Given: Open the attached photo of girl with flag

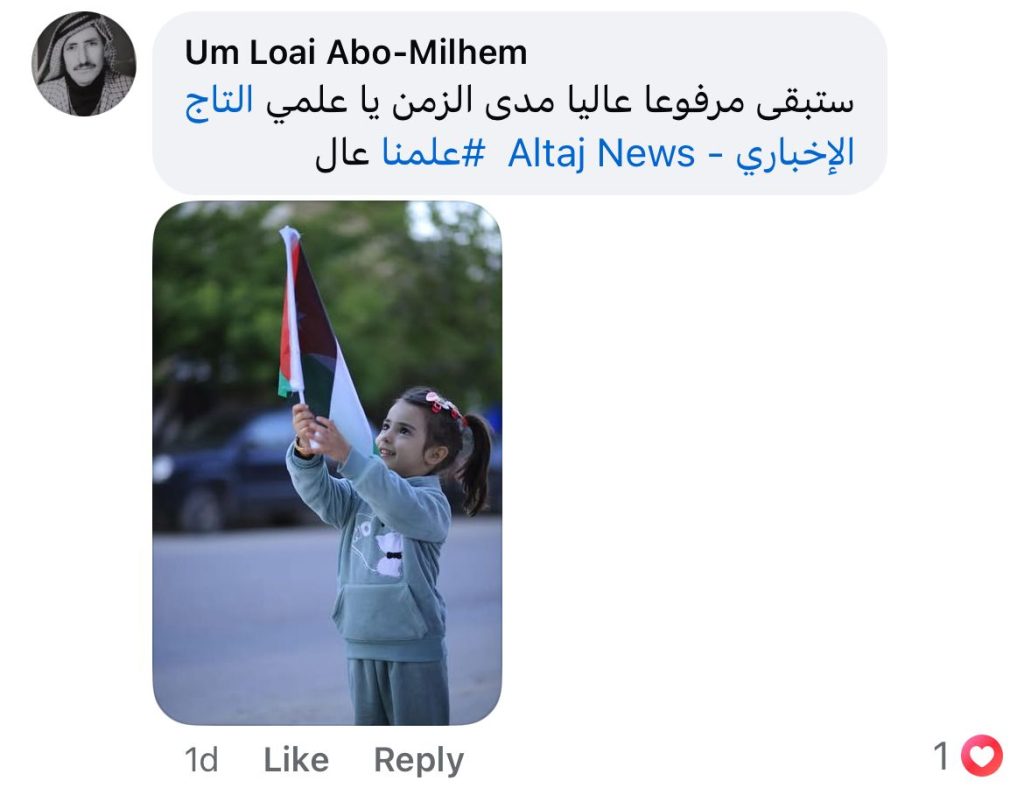Looking at the screenshot, I should tap(327, 463).
